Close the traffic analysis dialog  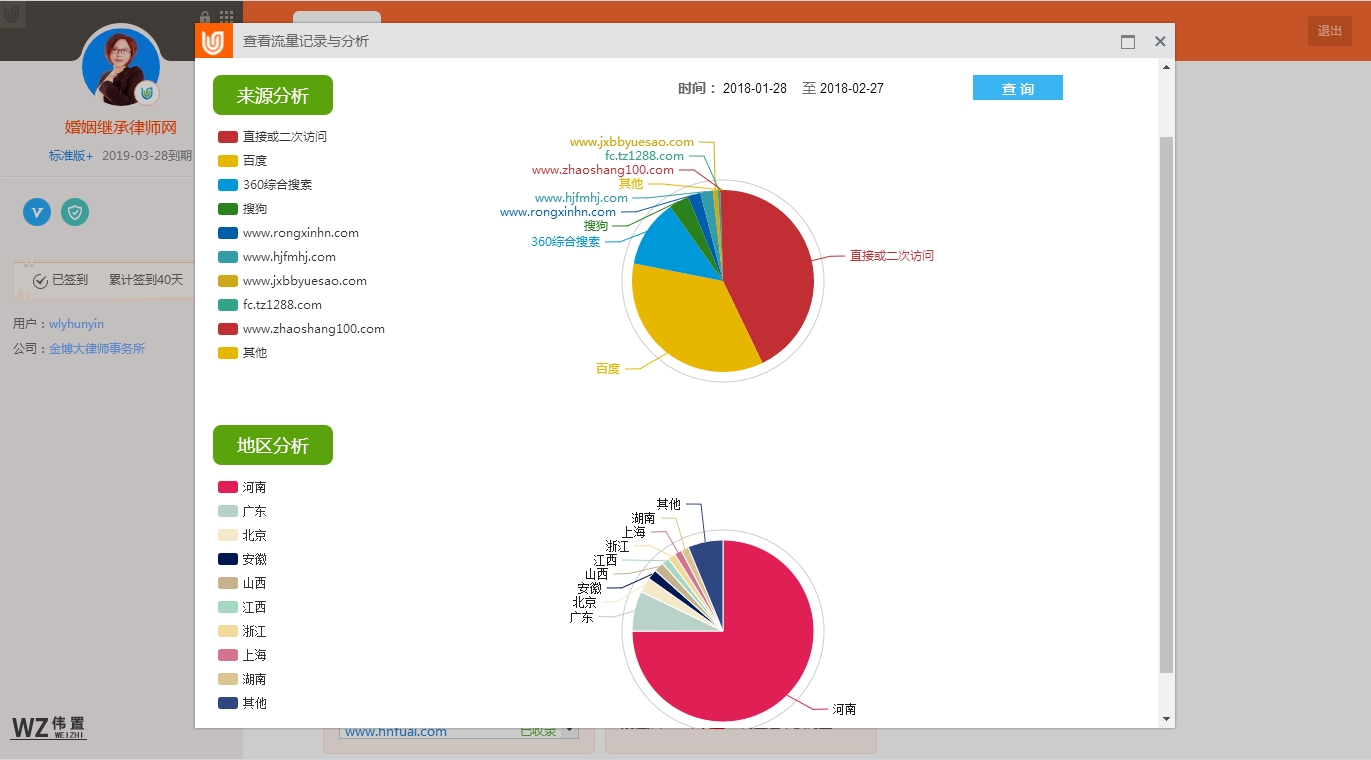[x=1160, y=42]
